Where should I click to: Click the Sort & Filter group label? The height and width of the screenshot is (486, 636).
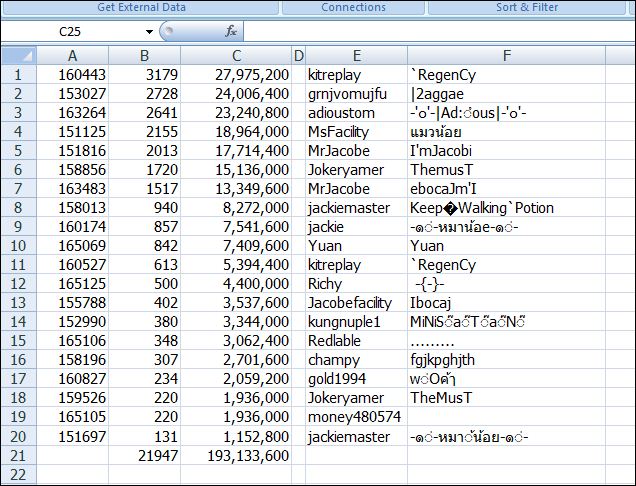(527, 7)
